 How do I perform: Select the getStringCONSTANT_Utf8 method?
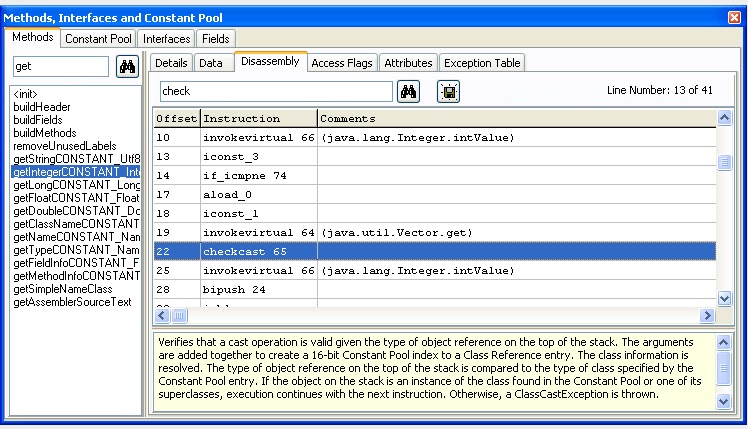pos(76,158)
